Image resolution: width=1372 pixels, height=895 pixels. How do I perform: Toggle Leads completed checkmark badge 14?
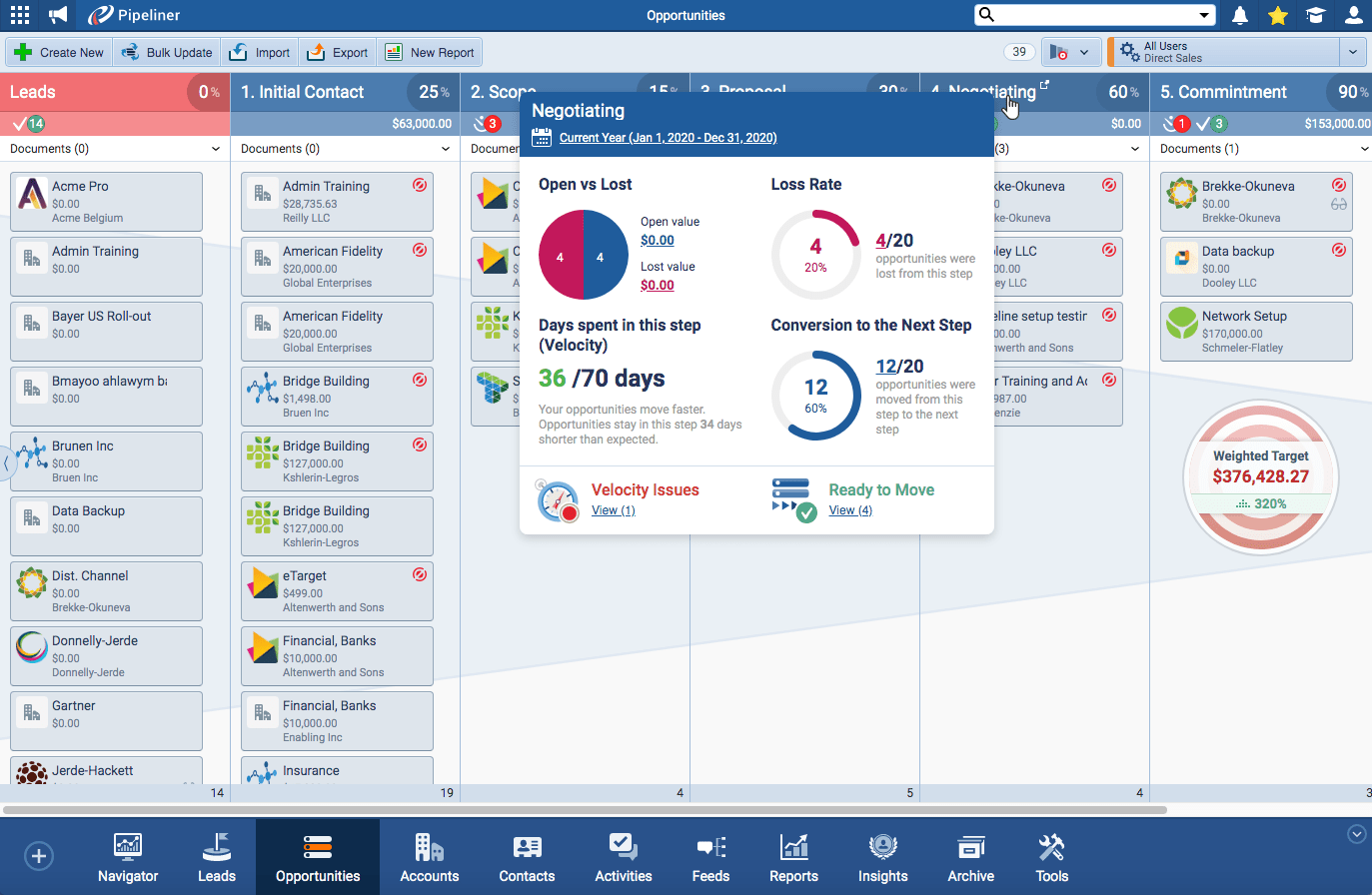click(28, 124)
